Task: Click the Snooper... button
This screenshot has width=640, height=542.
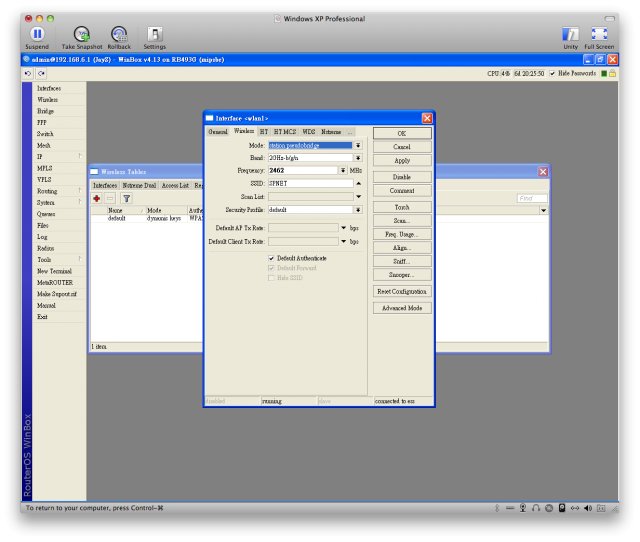Action: (402, 275)
